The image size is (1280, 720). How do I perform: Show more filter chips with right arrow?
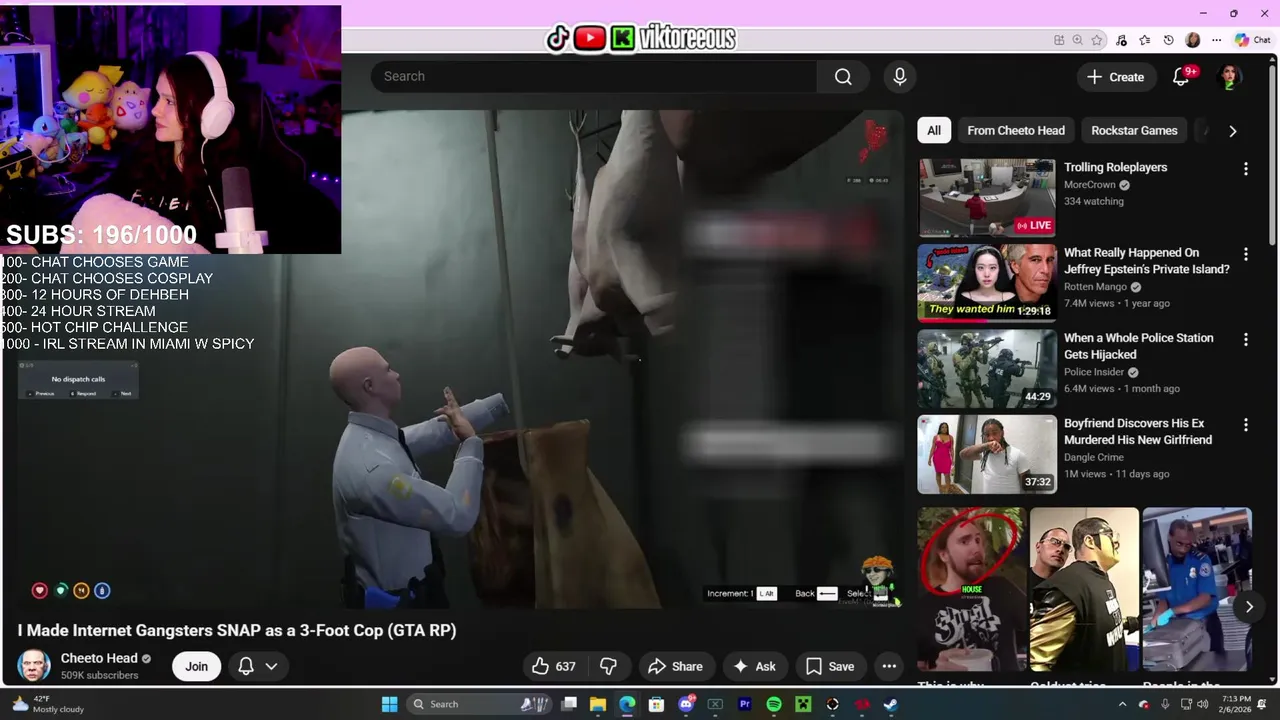tap(1232, 131)
